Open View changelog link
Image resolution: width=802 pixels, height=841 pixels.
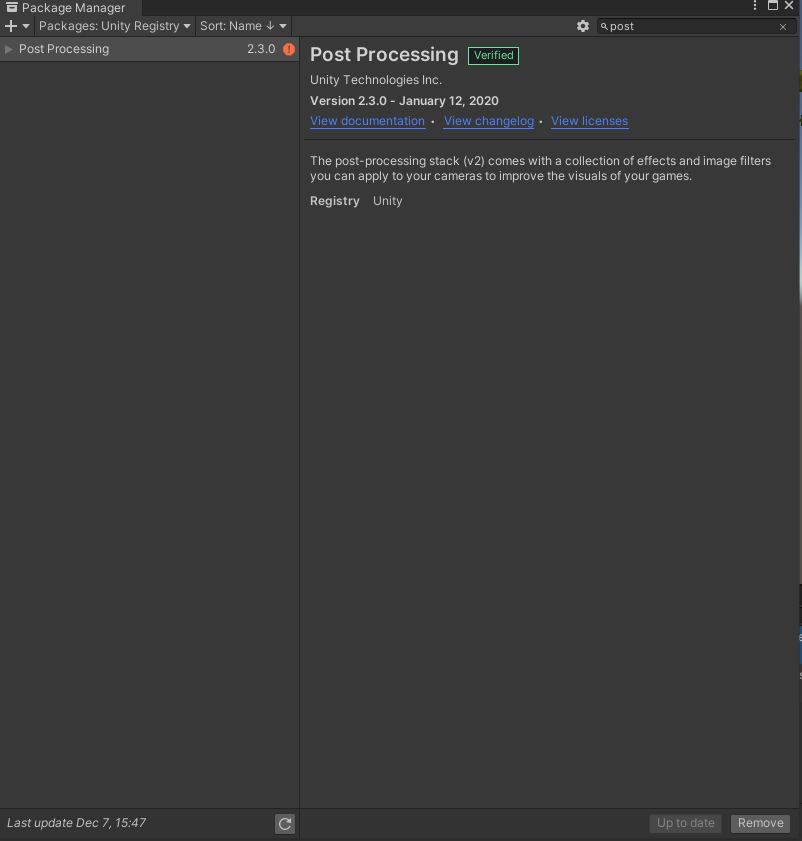pos(489,121)
